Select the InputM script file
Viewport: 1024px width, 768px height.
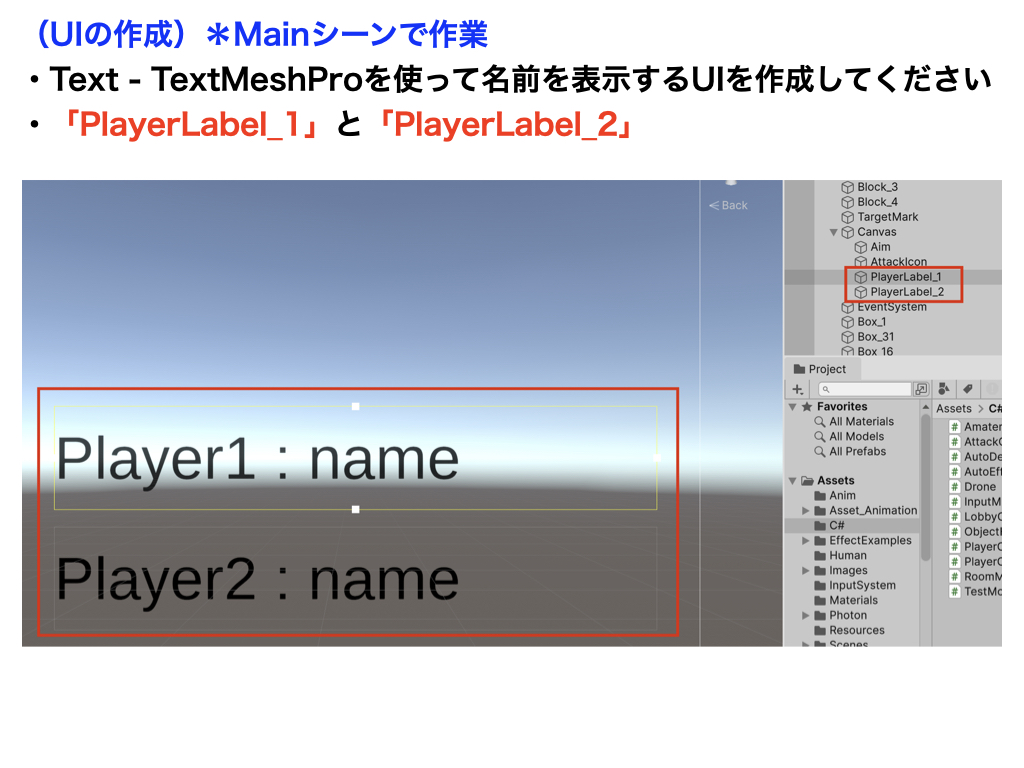[975, 502]
